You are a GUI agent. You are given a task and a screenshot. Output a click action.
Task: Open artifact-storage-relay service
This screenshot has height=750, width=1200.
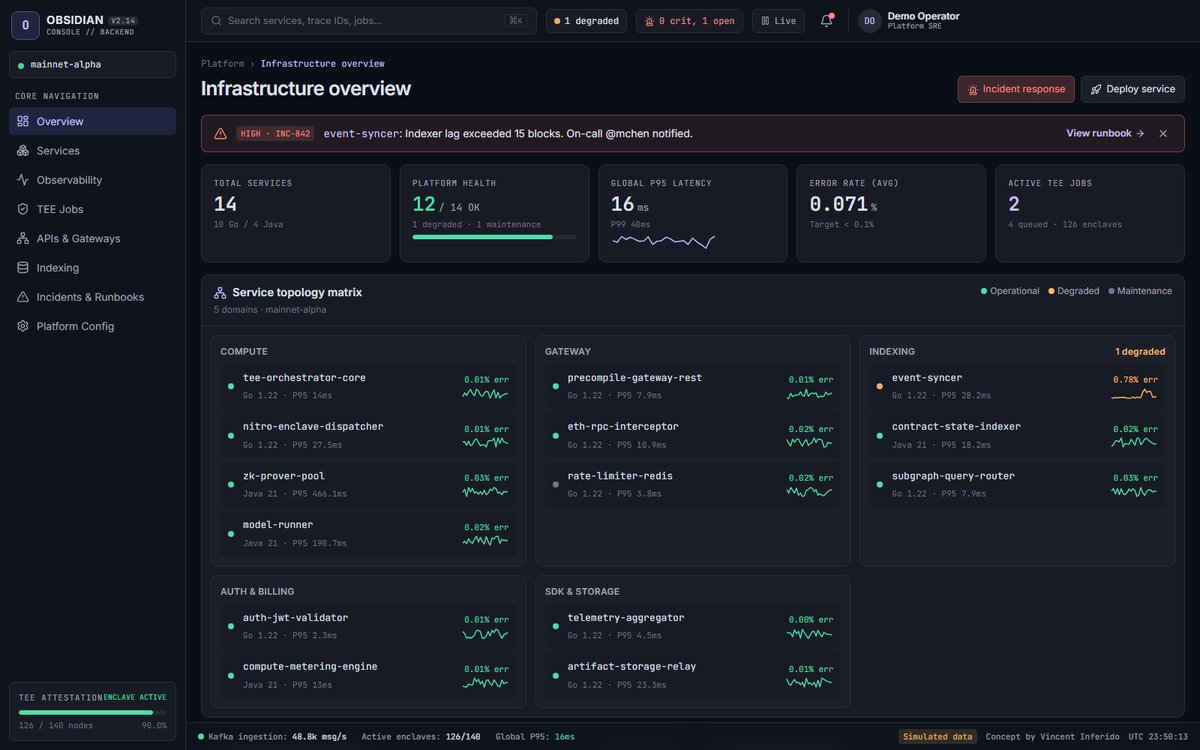(x=693, y=674)
